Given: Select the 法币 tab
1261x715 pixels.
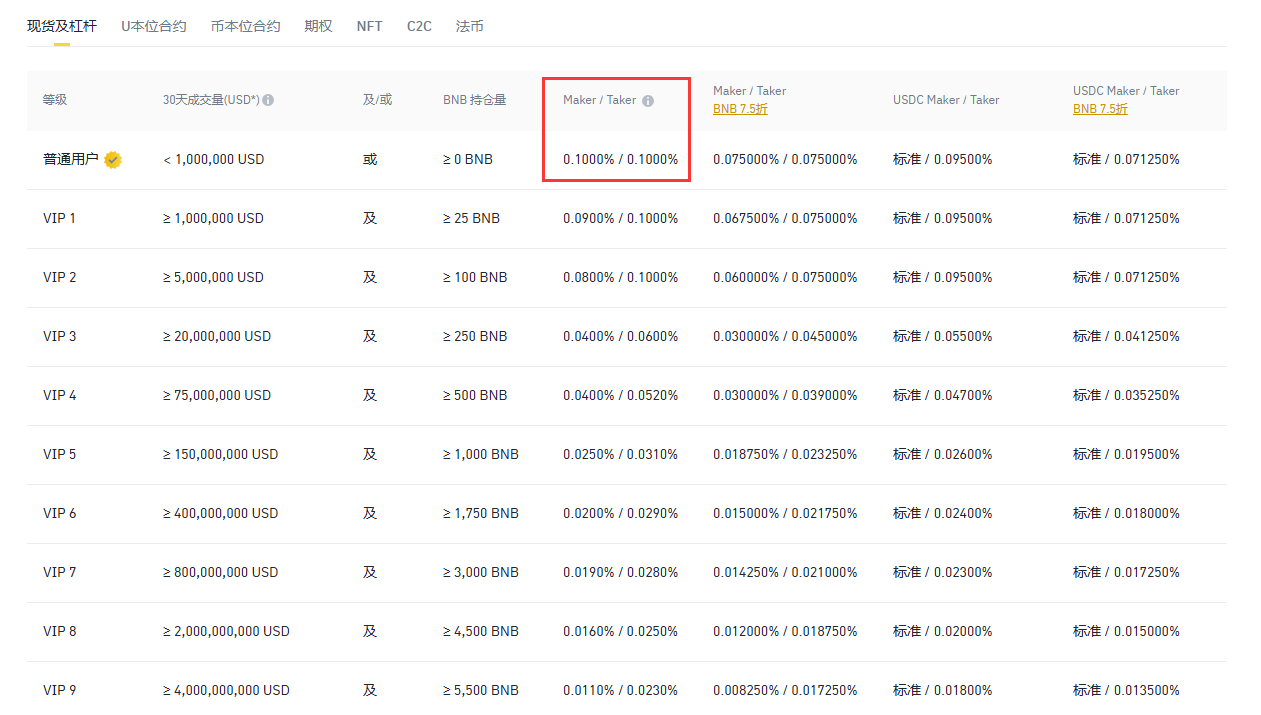Looking at the screenshot, I should point(470,26).
